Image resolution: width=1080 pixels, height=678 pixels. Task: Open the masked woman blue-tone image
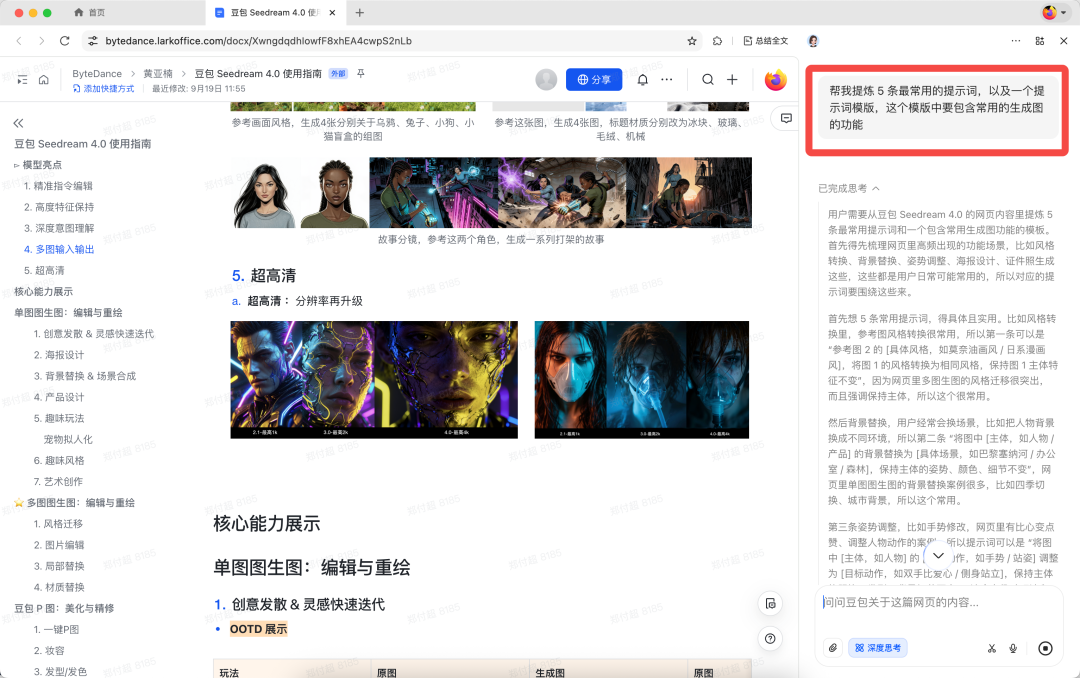(641, 380)
